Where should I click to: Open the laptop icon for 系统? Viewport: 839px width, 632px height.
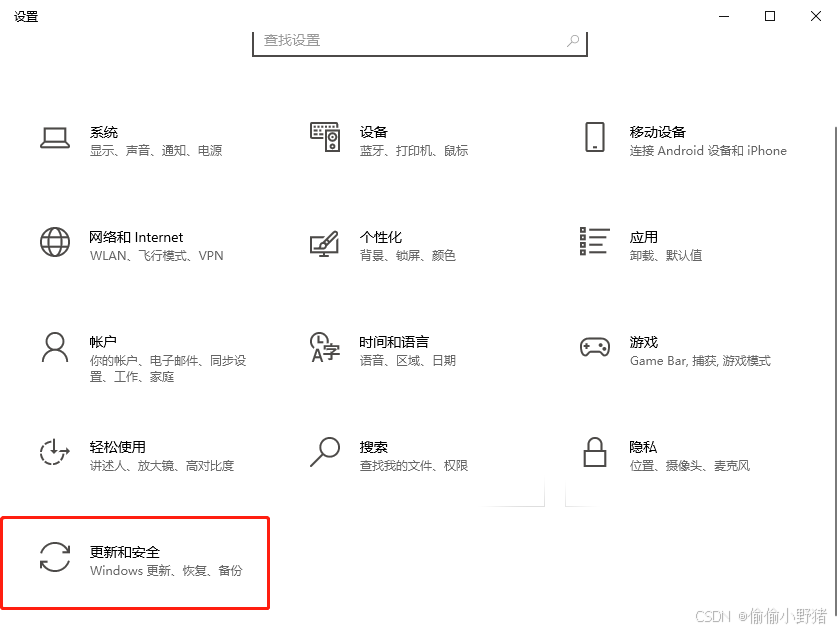click(x=55, y=139)
